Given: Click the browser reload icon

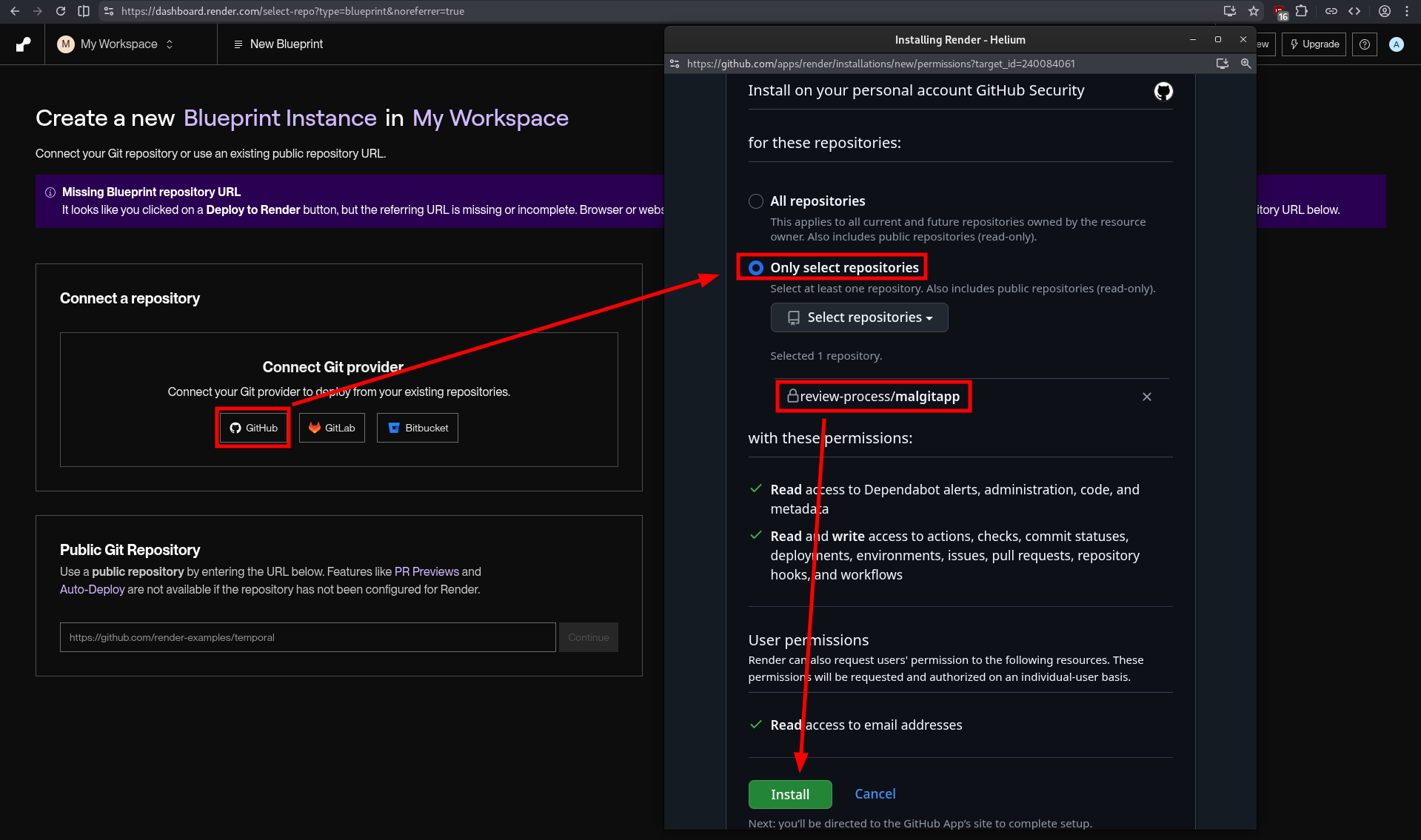Looking at the screenshot, I should (x=61, y=11).
